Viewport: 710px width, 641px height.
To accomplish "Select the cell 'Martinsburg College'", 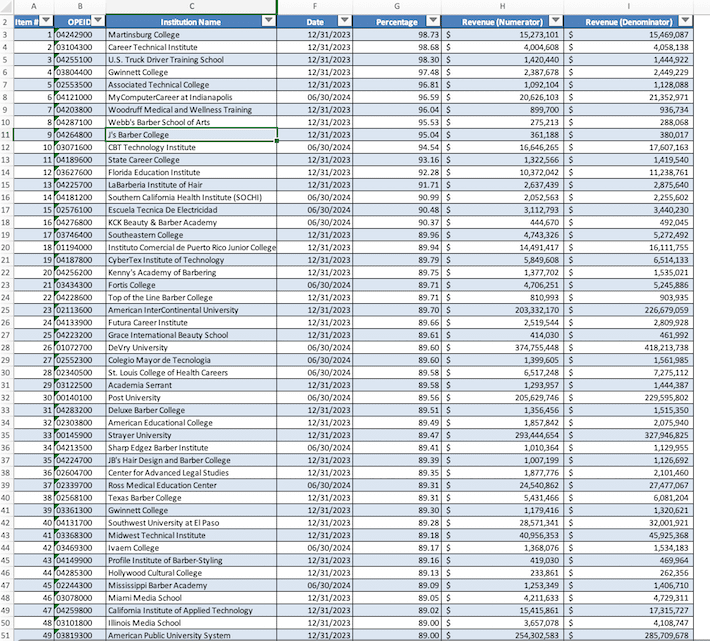I will pos(191,35).
